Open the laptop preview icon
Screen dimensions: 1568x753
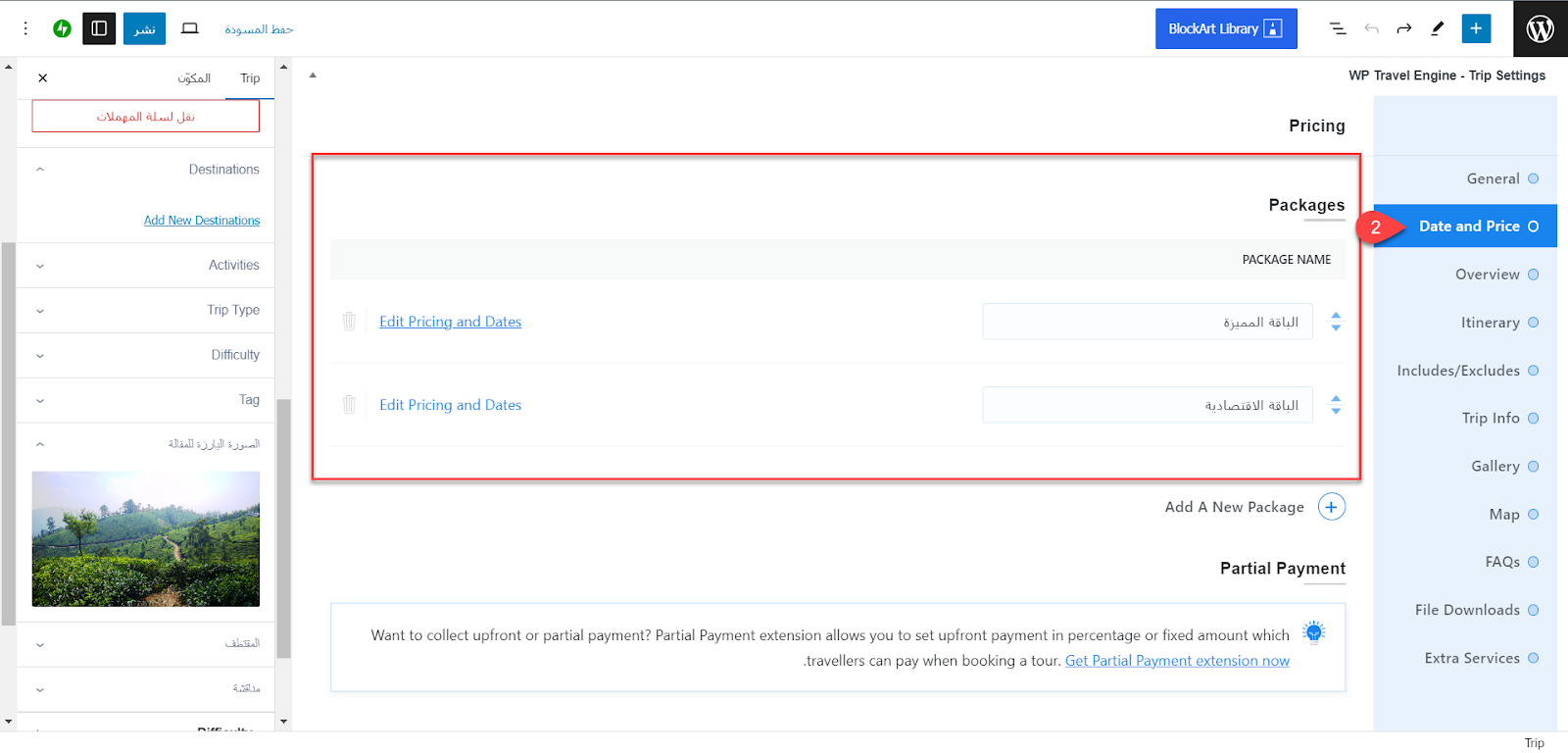[190, 28]
